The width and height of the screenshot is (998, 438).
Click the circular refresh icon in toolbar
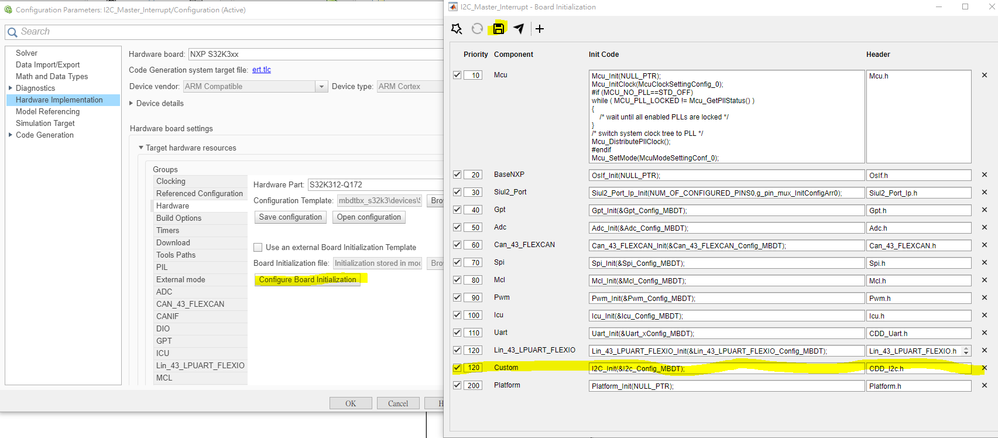point(477,29)
